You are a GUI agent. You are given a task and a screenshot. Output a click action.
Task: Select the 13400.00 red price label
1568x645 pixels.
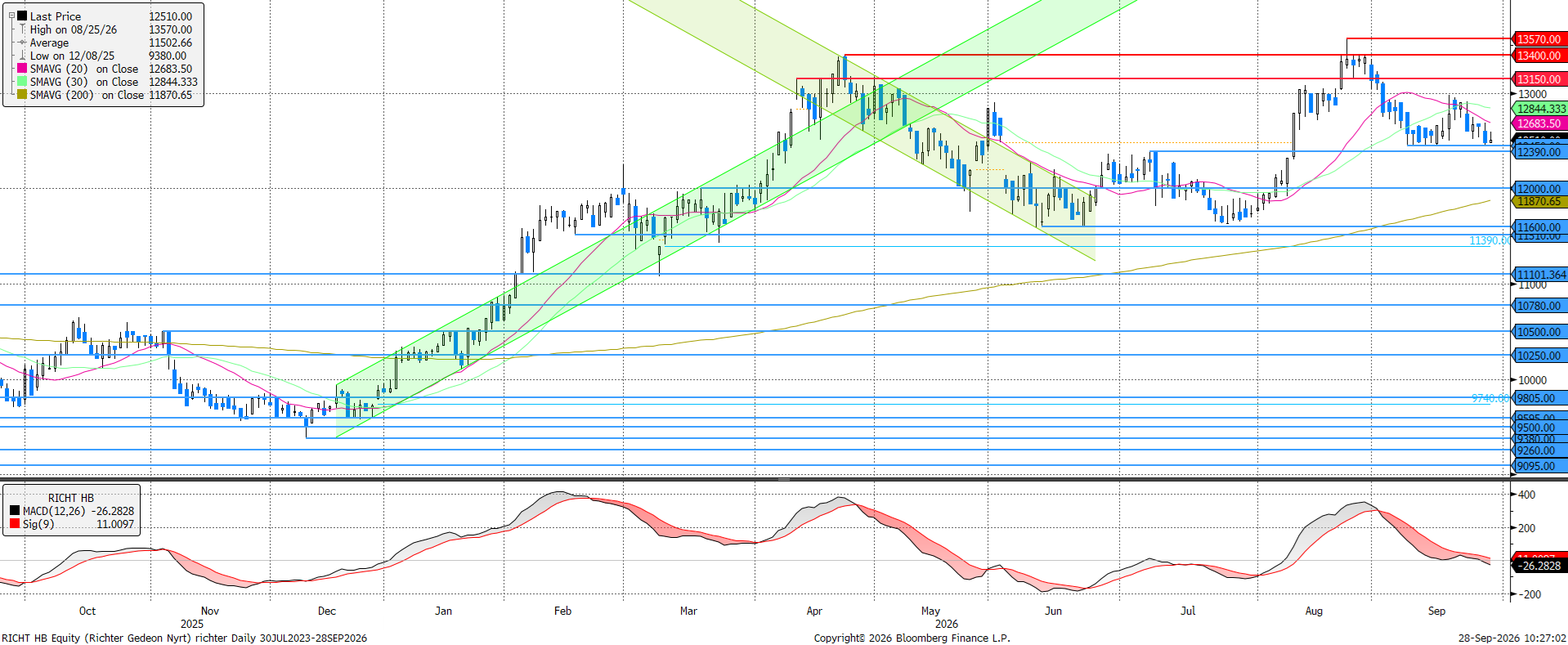[x=1539, y=56]
